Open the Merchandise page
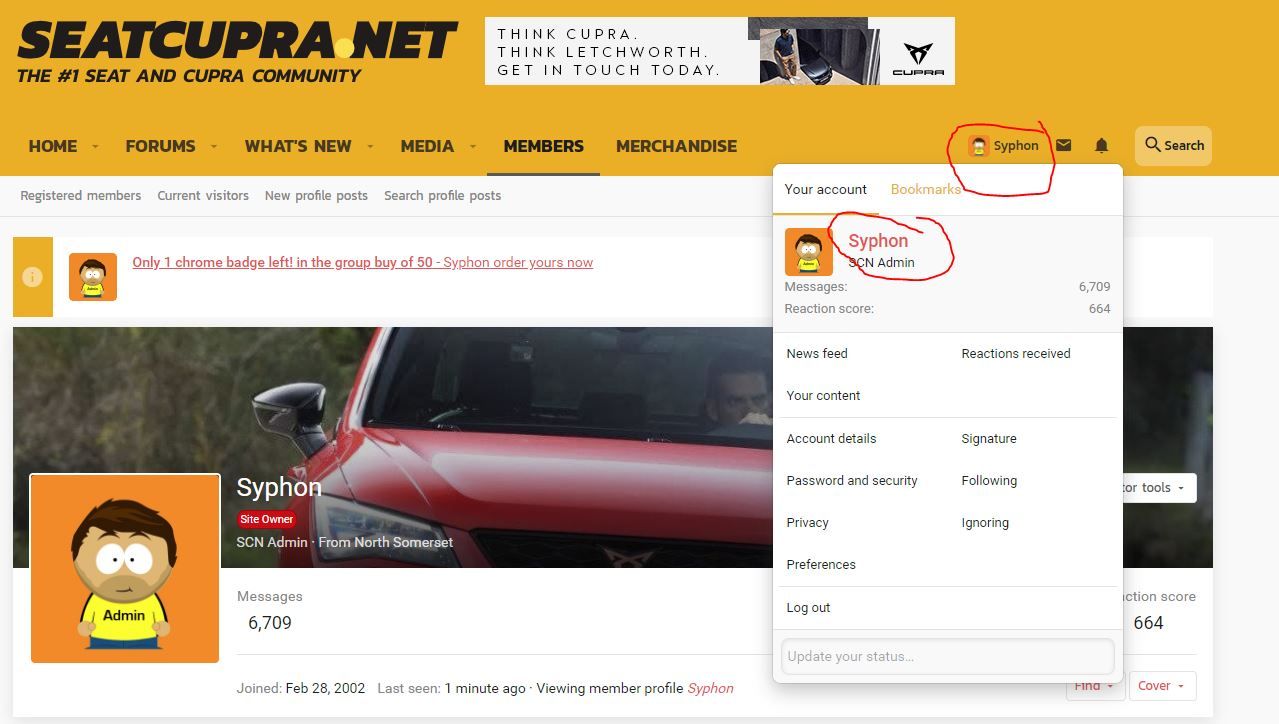 tap(677, 146)
